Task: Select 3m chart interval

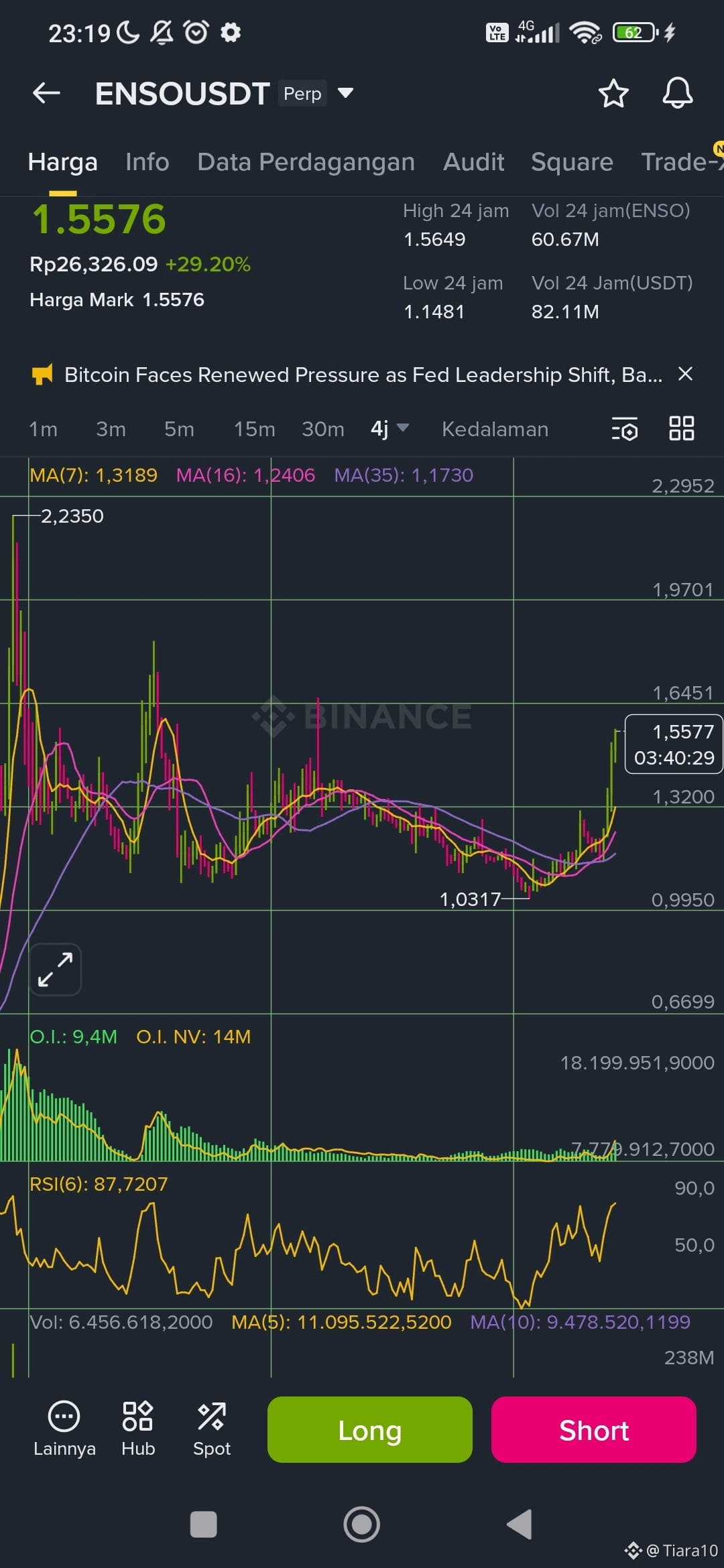Action: [111, 429]
